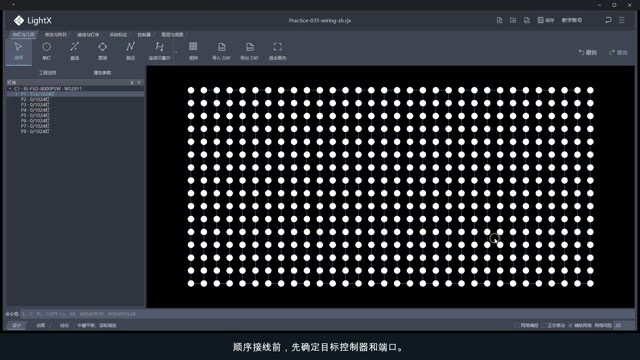Screen dimensions: 640x360
Task: Click the return arrow icon near menu
Action: (608, 20)
